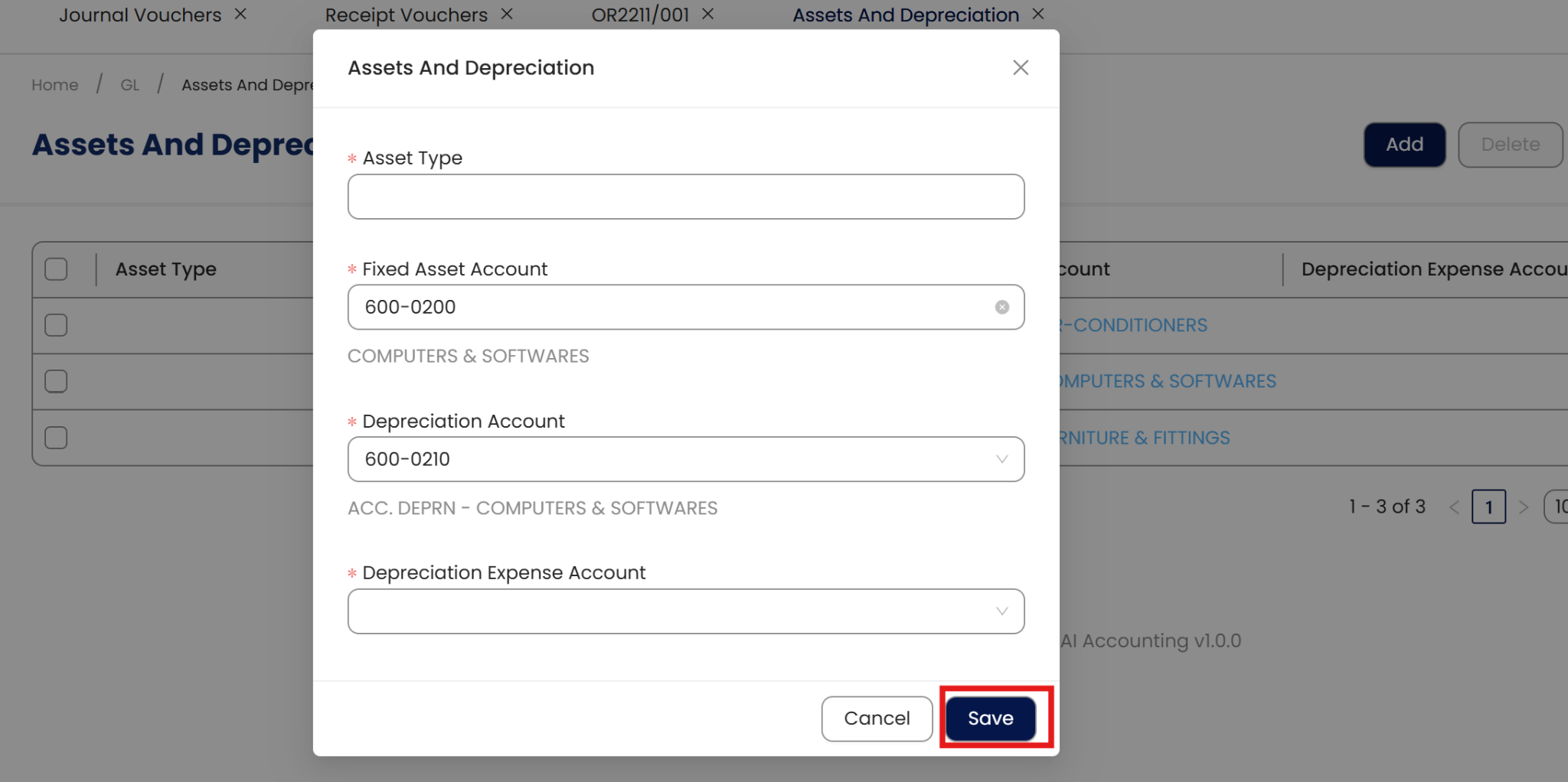Check the third table row checkbox
1568x782 pixels.
[x=56, y=438]
